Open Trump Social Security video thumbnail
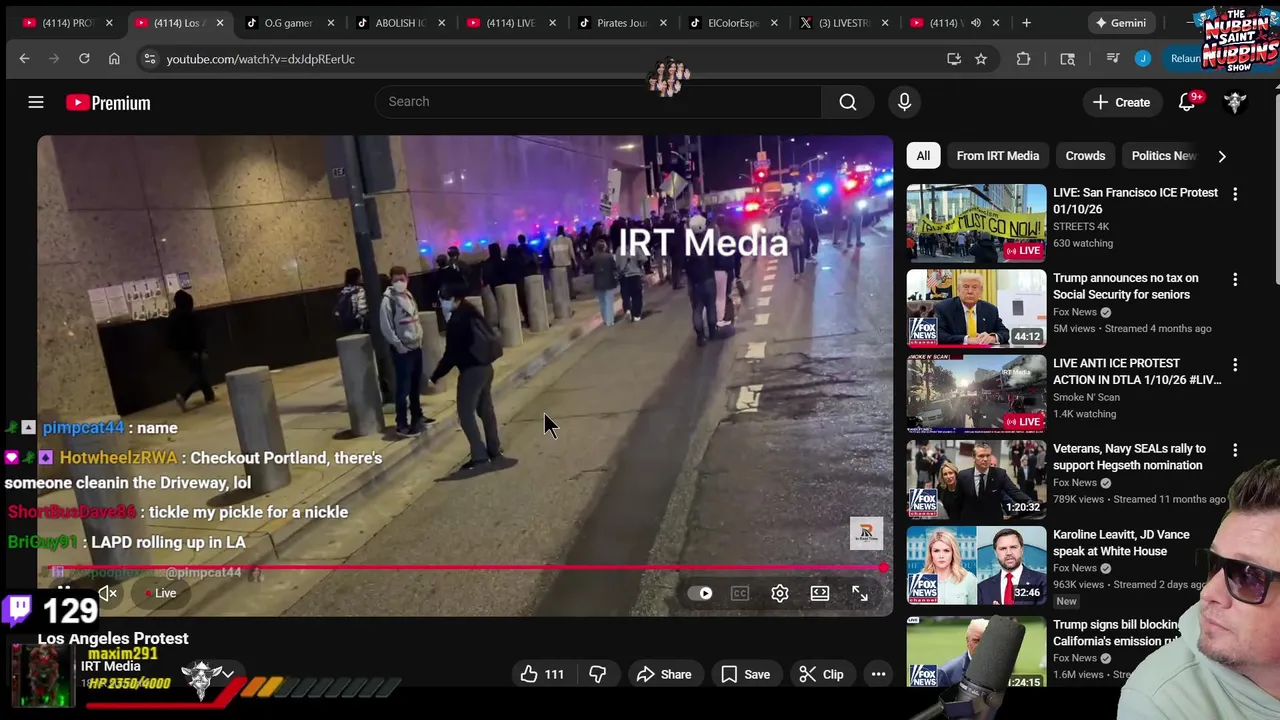The height and width of the screenshot is (720, 1280). pos(976,308)
